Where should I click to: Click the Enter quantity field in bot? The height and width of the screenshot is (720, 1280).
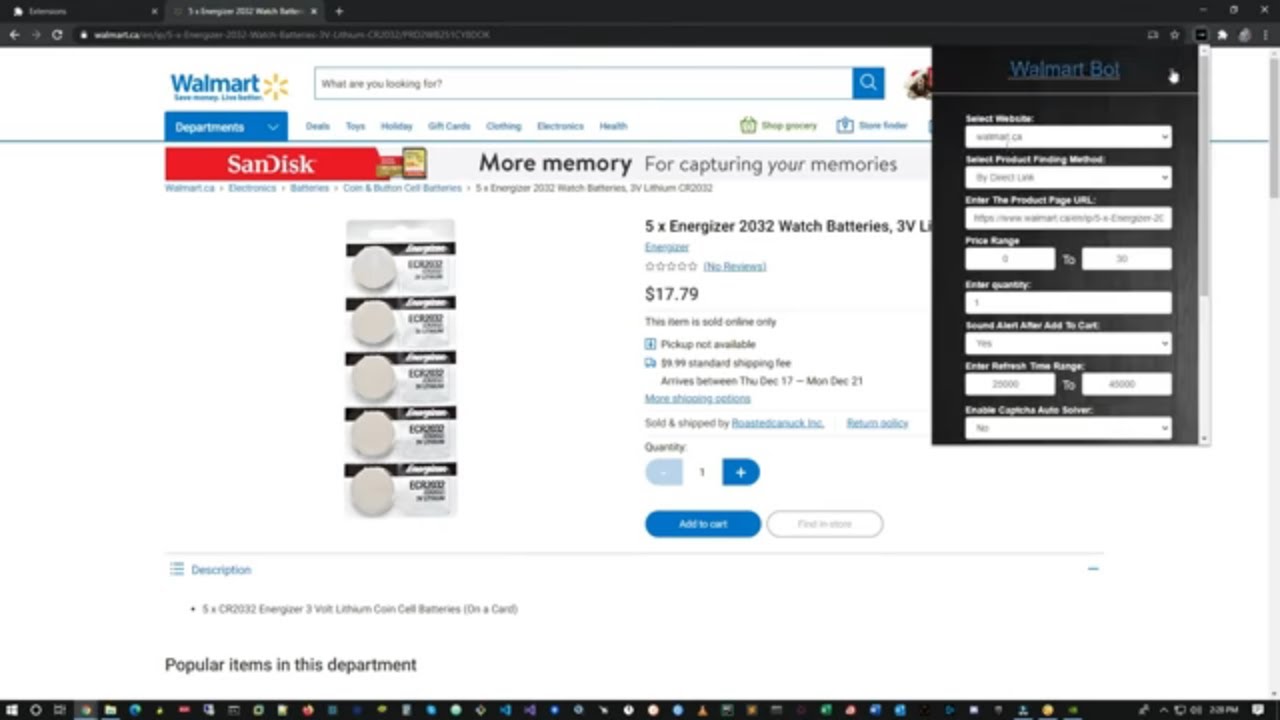click(1068, 302)
